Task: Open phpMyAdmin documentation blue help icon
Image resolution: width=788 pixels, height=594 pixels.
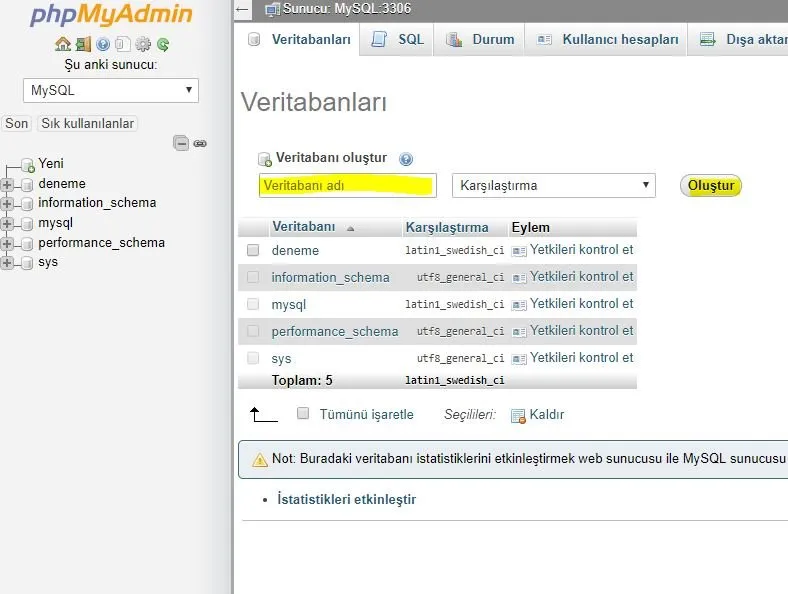Action: (103, 44)
